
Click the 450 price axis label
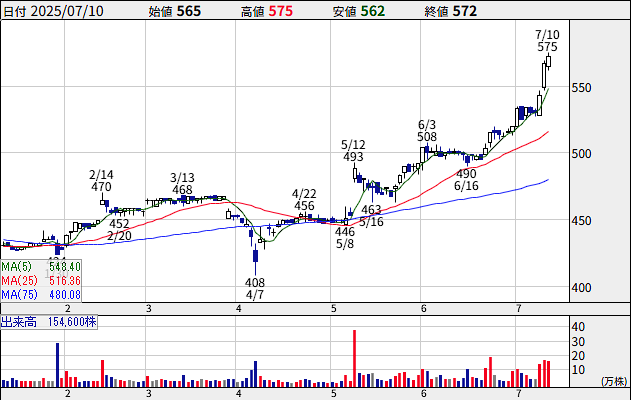pyautogui.click(x=582, y=221)
